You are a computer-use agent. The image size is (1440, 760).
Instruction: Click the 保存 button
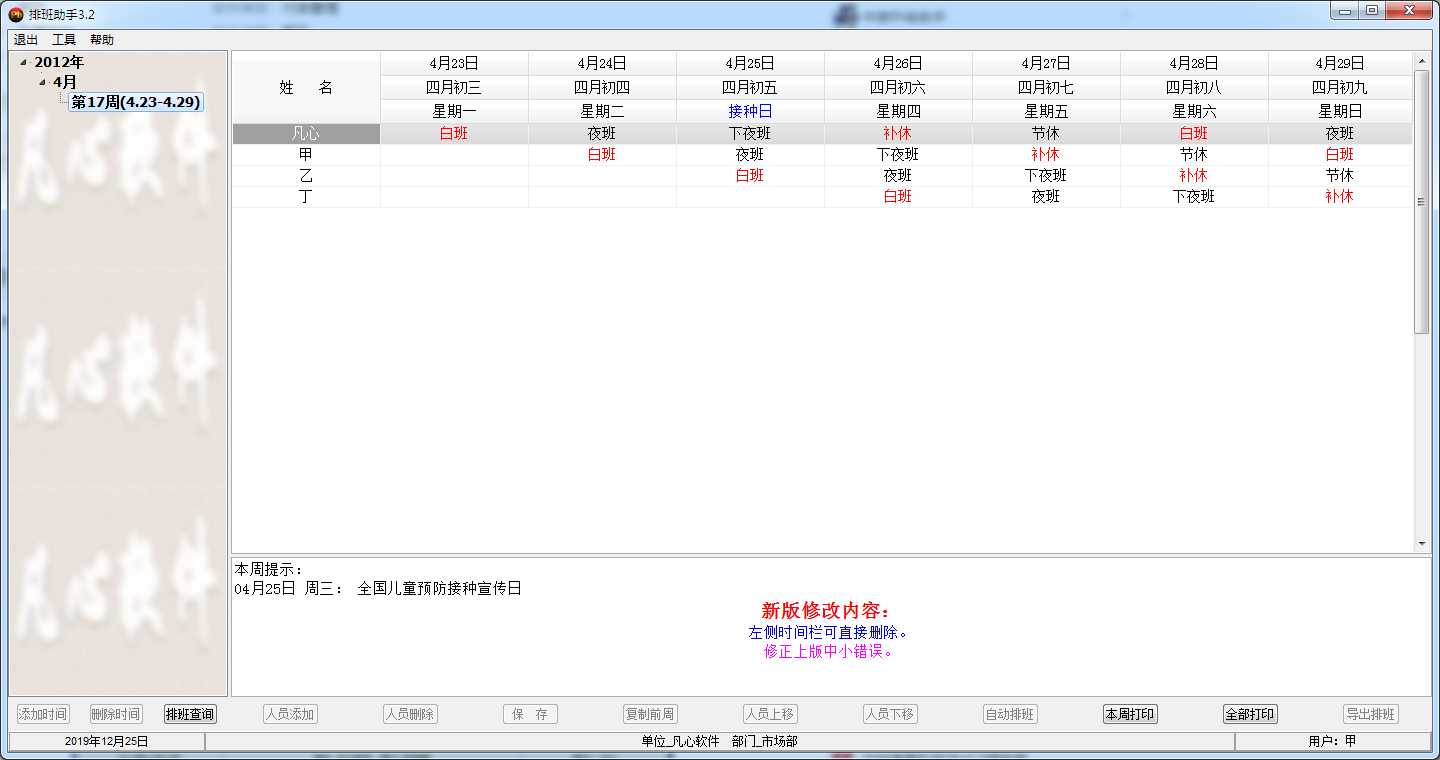(530, 714)
